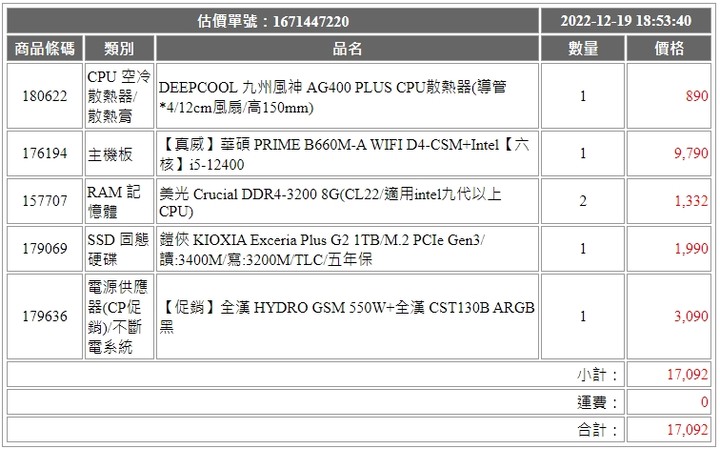Click the 品名 column header

(347, 49)
